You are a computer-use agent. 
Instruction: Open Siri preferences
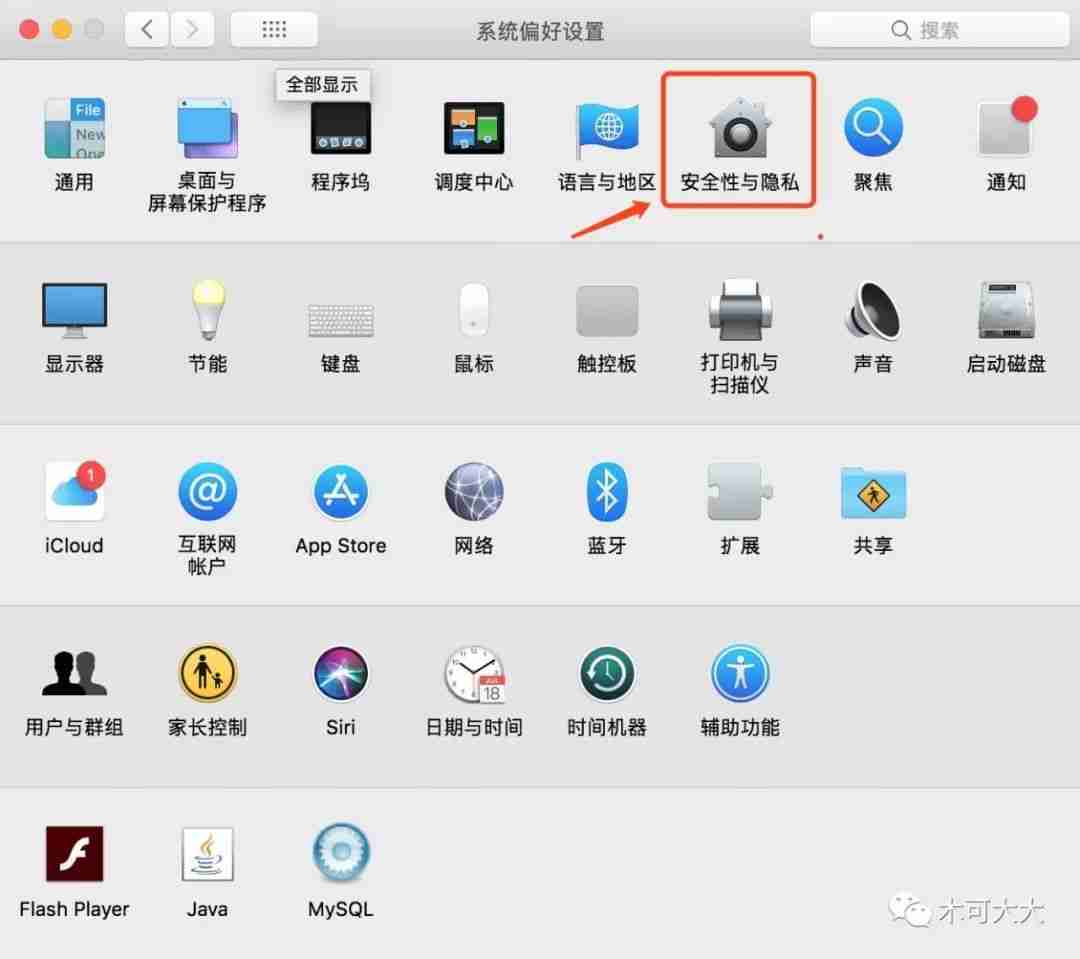click(x=340, y=673)
